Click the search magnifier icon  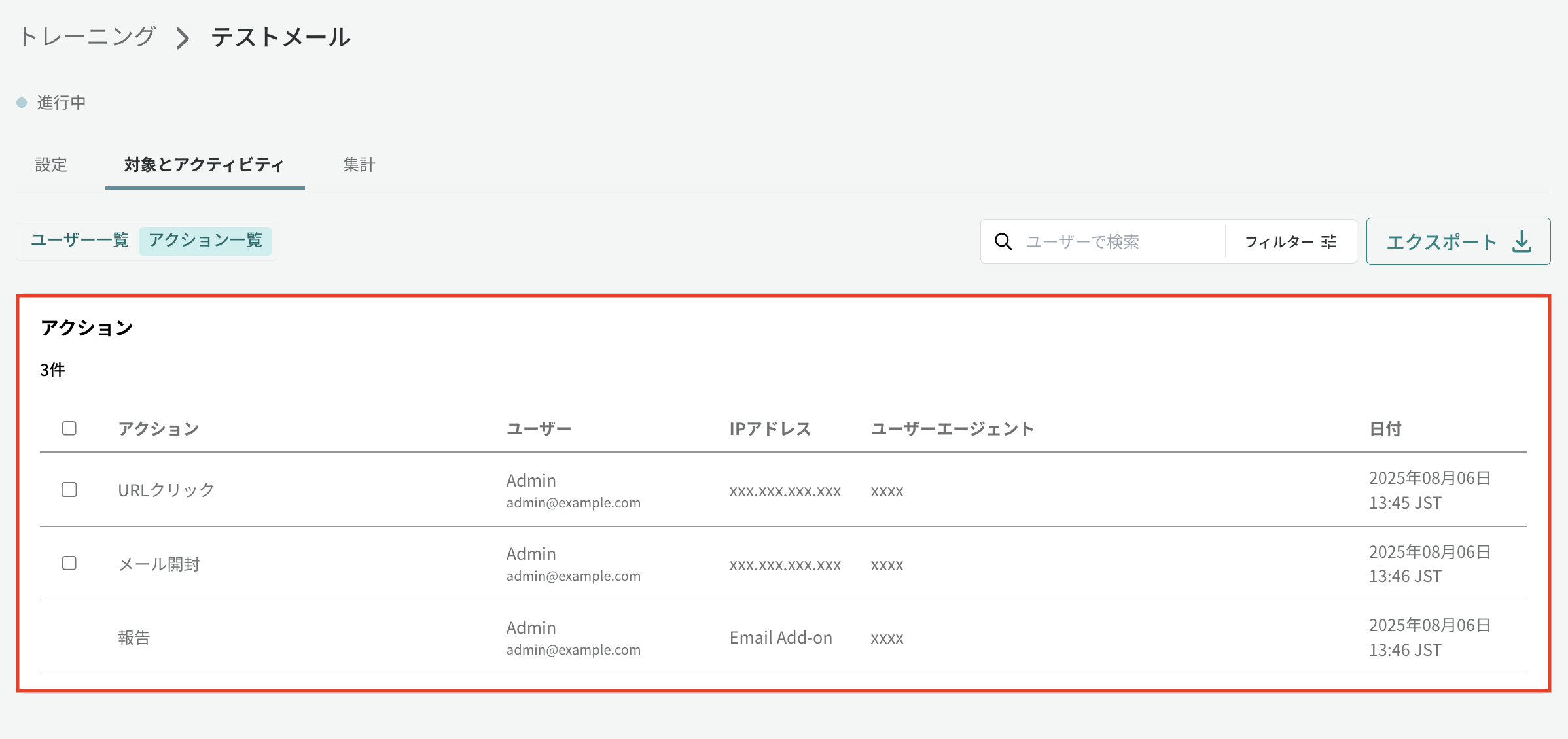[1003, 241]
